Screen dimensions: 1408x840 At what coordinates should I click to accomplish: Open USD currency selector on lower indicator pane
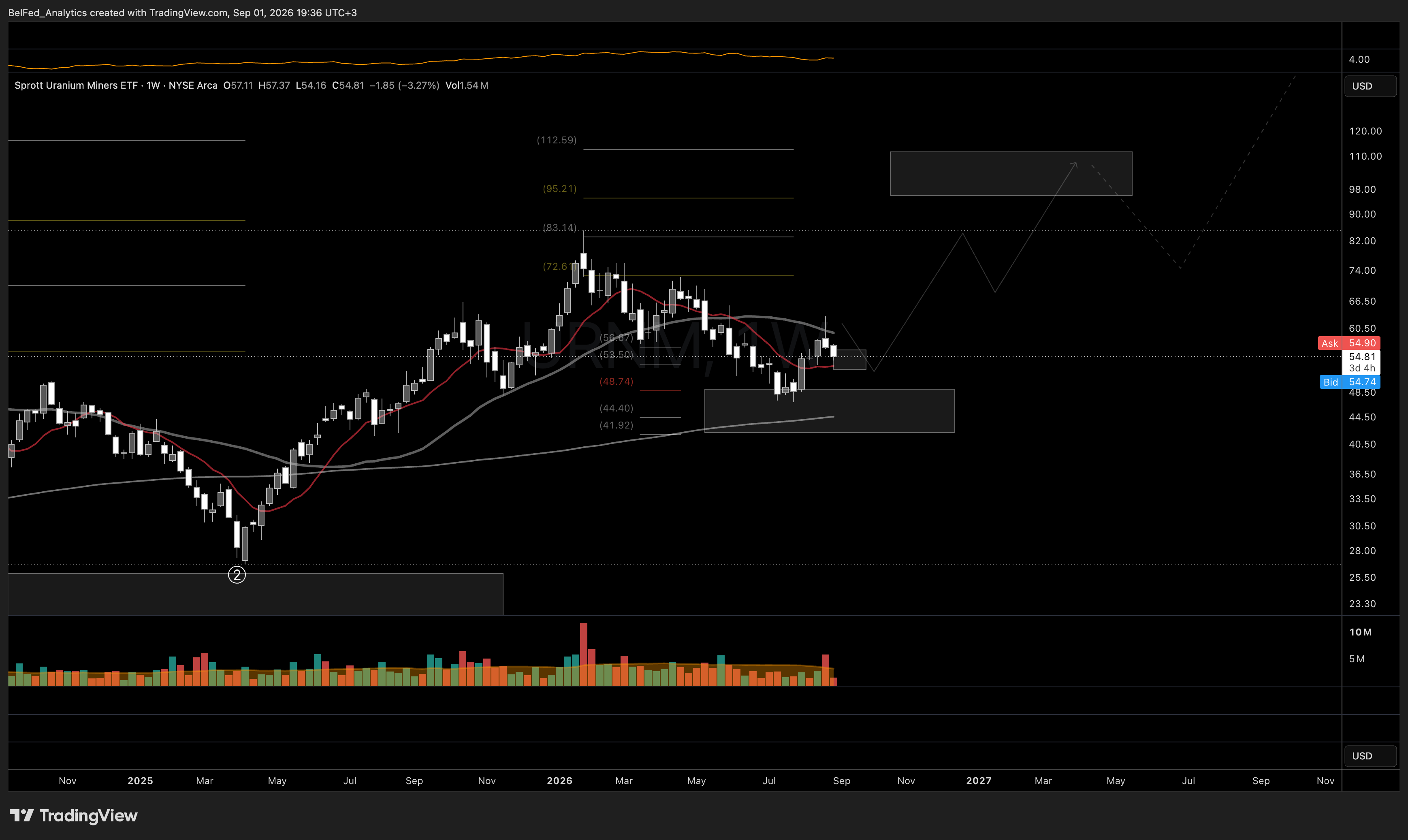(1370, 756)
